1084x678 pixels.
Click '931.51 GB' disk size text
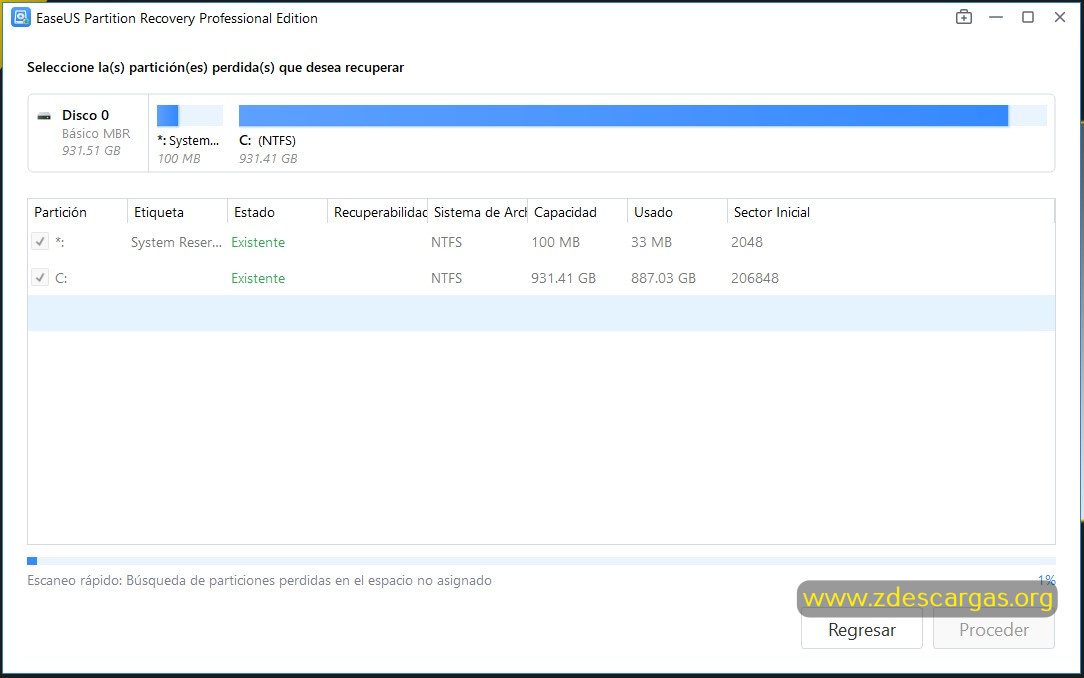coord(91,150)
